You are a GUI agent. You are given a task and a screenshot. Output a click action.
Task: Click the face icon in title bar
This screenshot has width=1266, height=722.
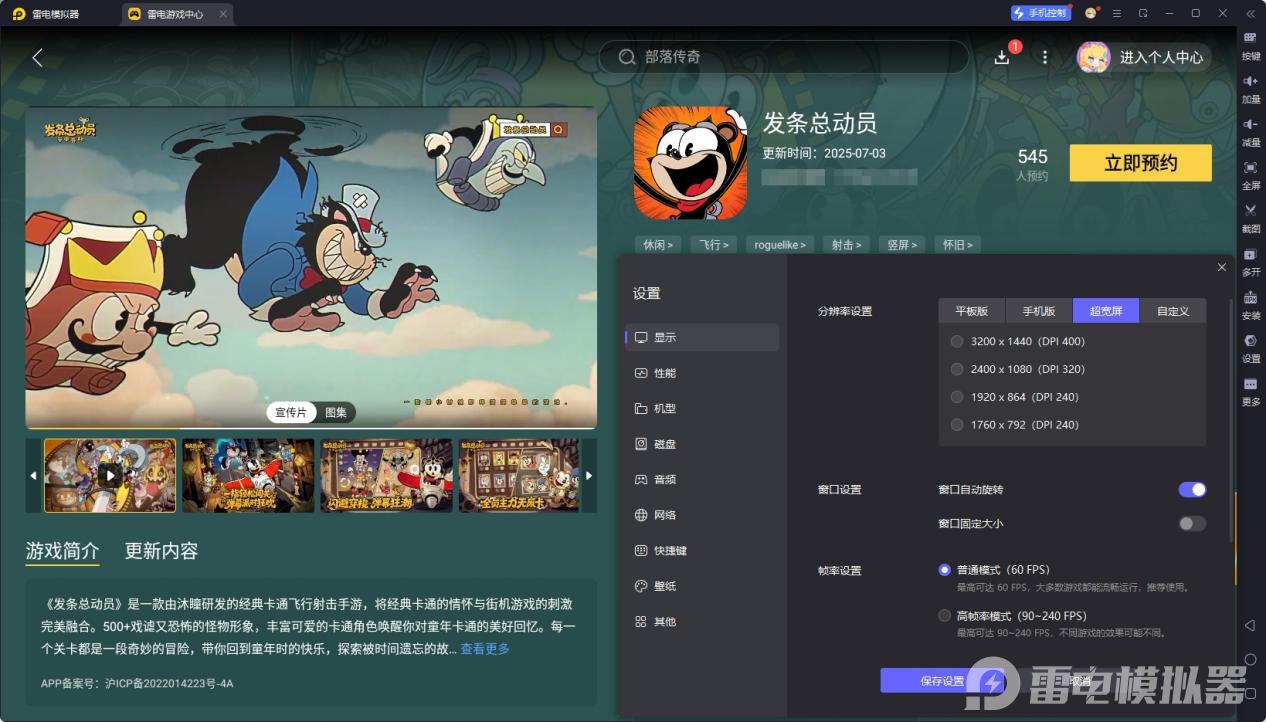1090,13
